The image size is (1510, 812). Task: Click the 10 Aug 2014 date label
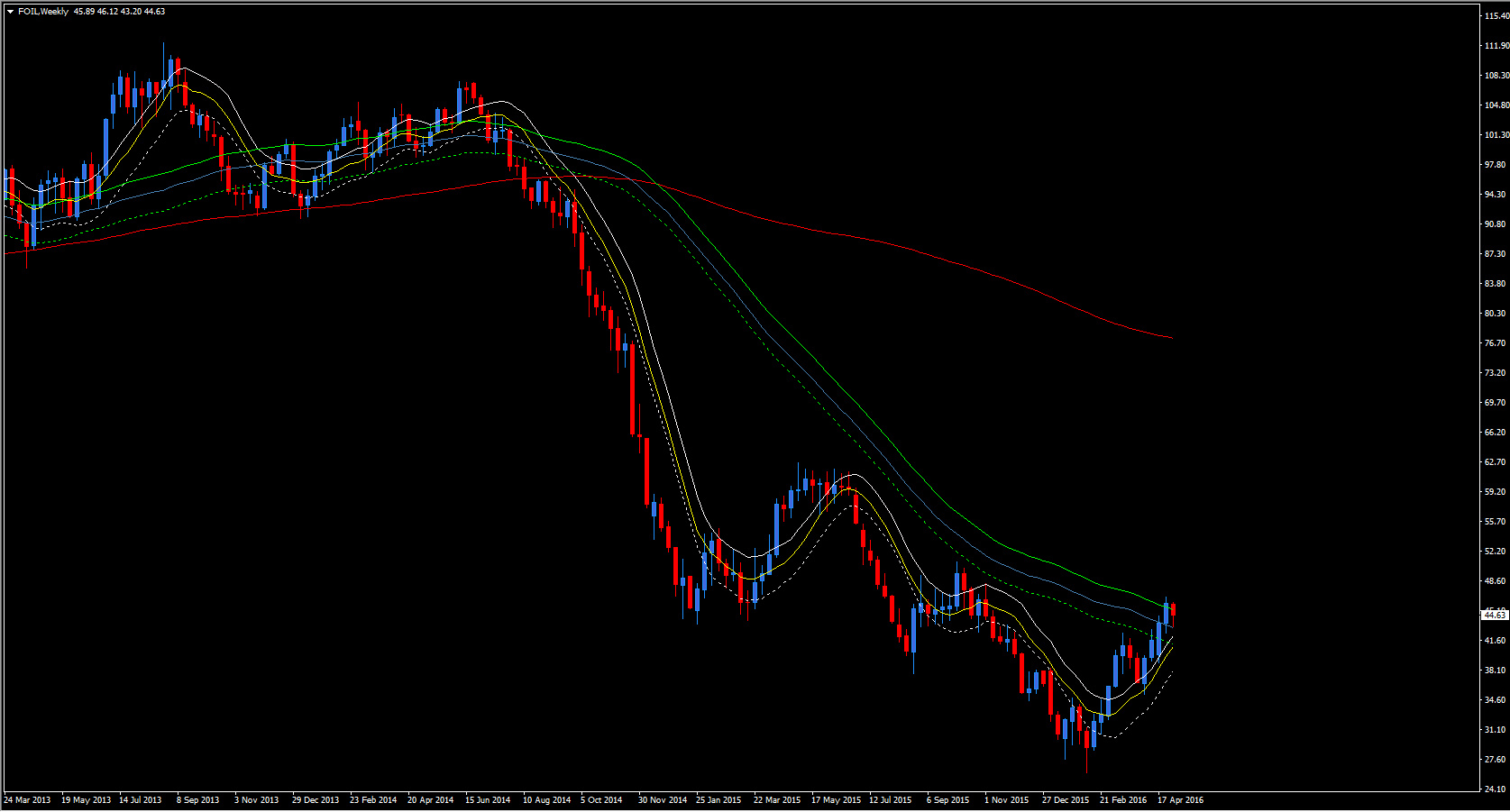click(546, 800)
